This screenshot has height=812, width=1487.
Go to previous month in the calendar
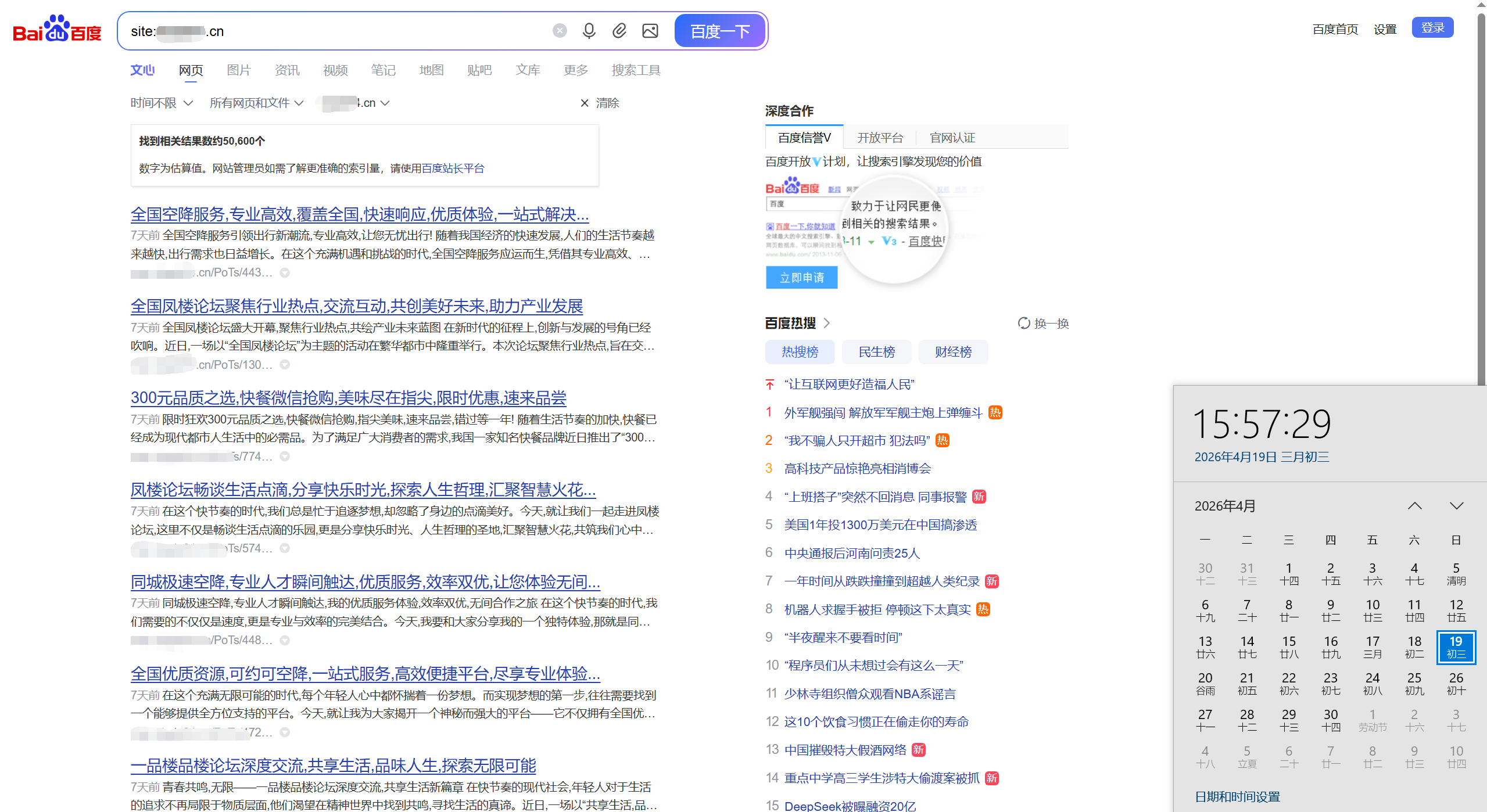click(1415, 506)
